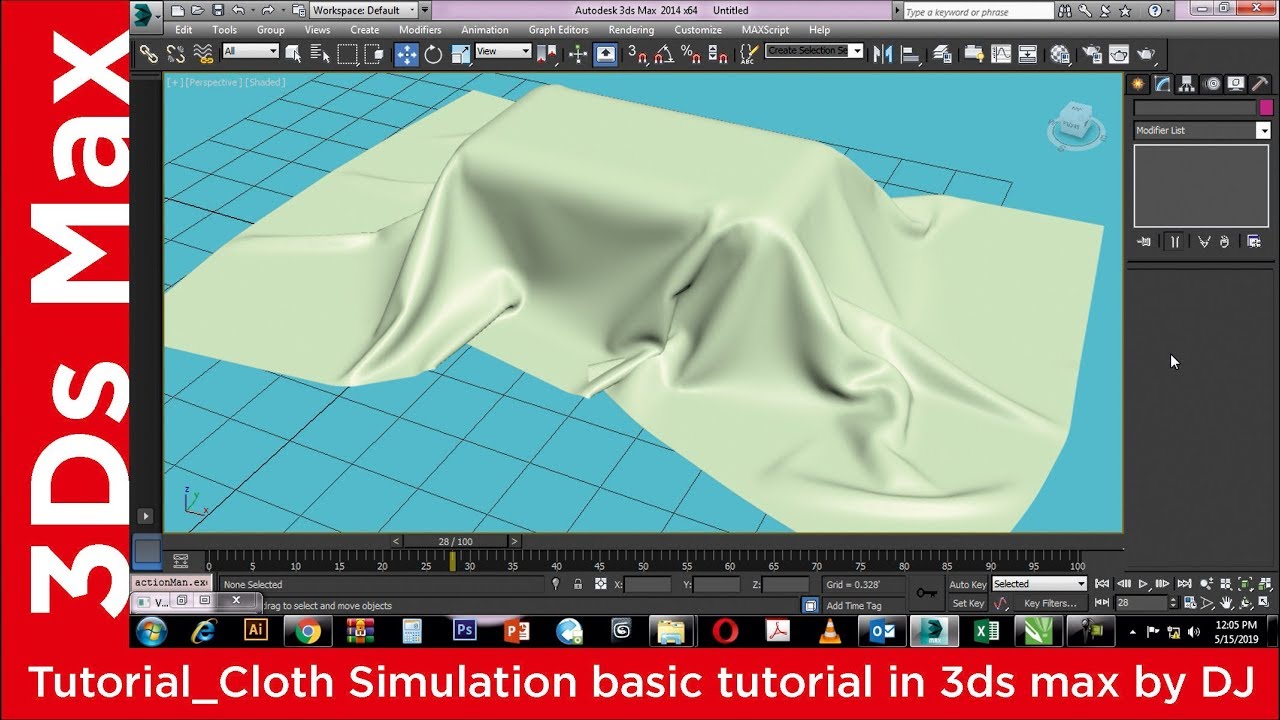The width and height of the screenshot is (1280, 720).
Task: Click the Set Key button
Action: (967, 603)
